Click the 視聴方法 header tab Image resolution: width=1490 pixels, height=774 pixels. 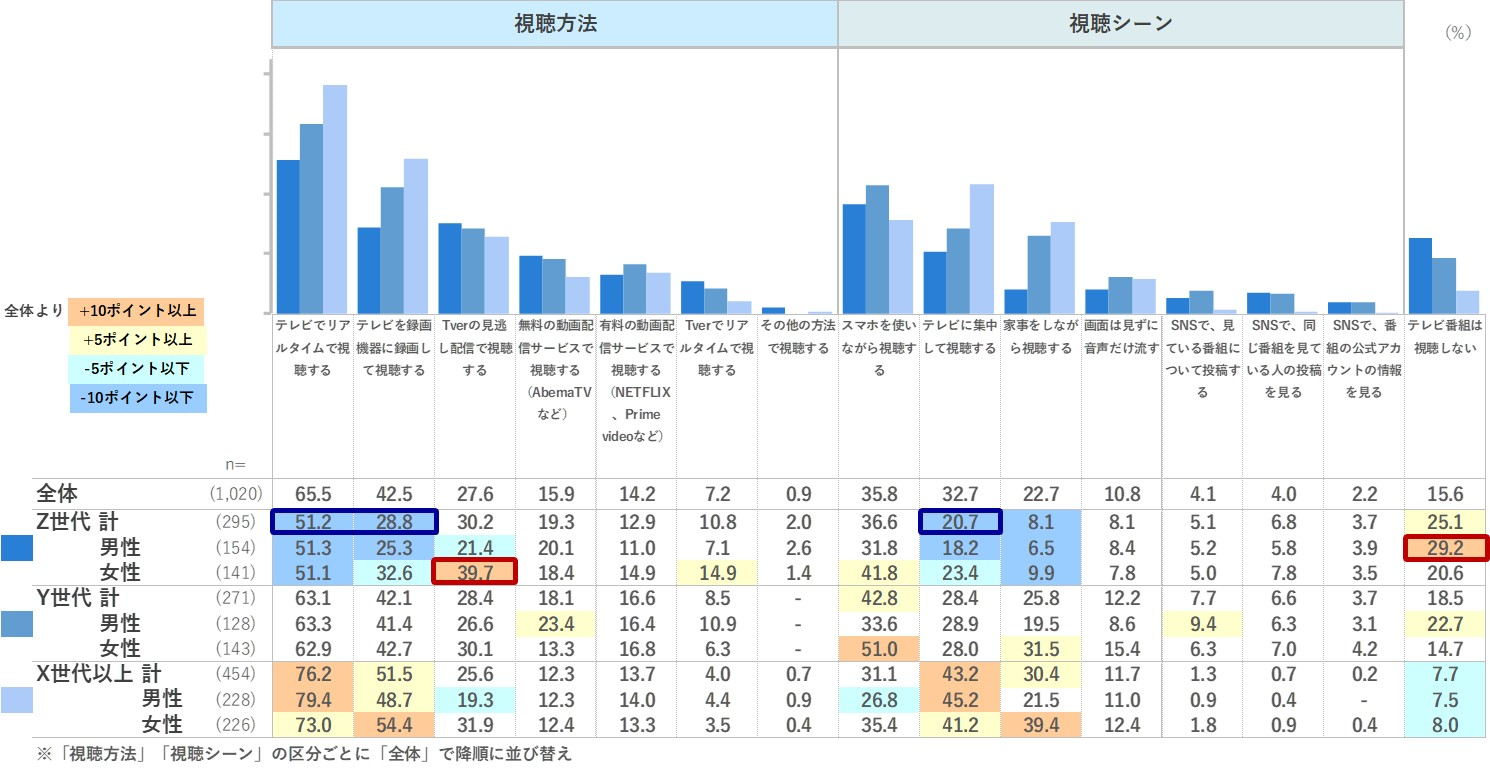(x=555, y=24)
